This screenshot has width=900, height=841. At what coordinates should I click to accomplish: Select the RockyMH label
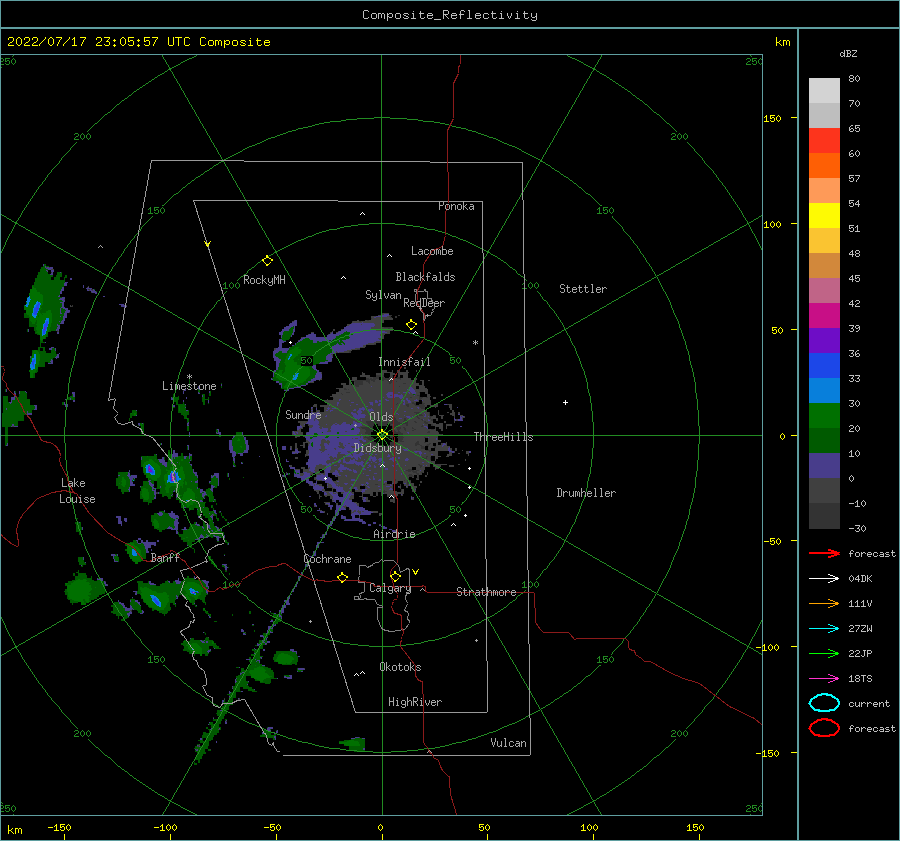[x=264, y=280]
